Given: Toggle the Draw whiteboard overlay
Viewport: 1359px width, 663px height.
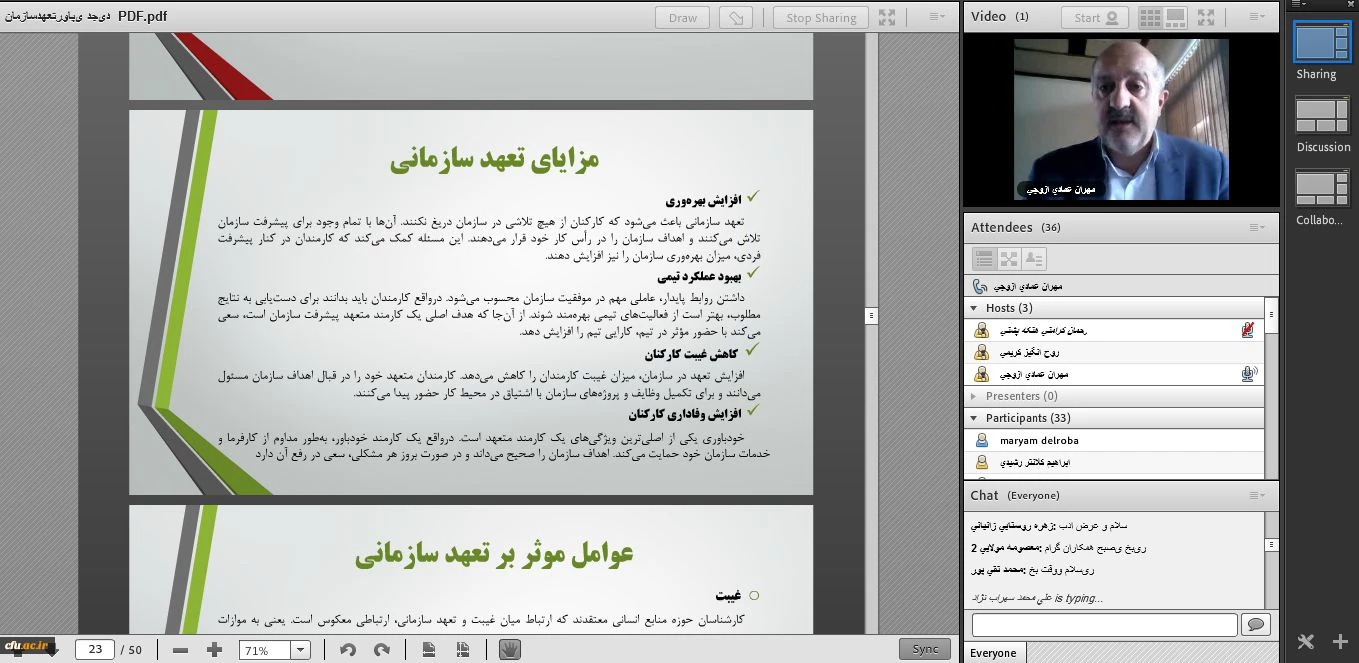Looking at the screenshot, I should tap(682, 17).
